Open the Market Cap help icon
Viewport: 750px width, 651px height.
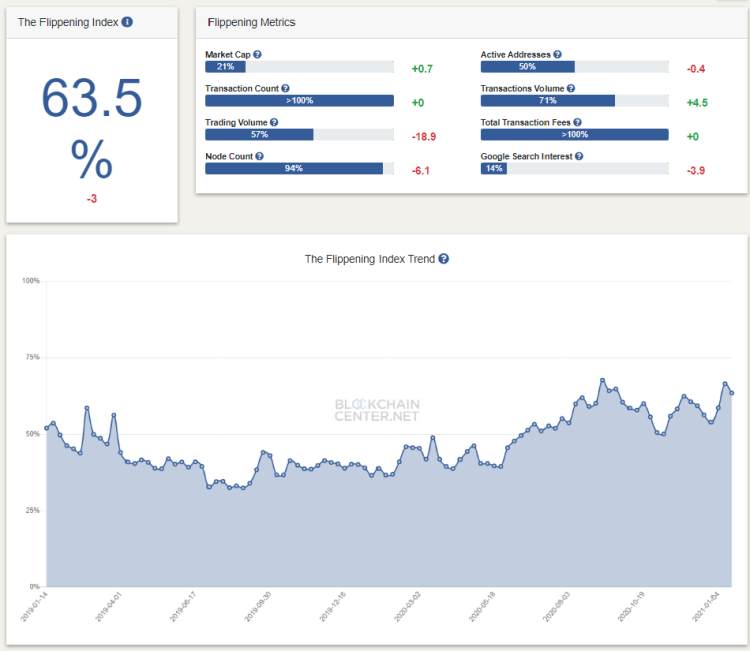[x=257, y=55]
